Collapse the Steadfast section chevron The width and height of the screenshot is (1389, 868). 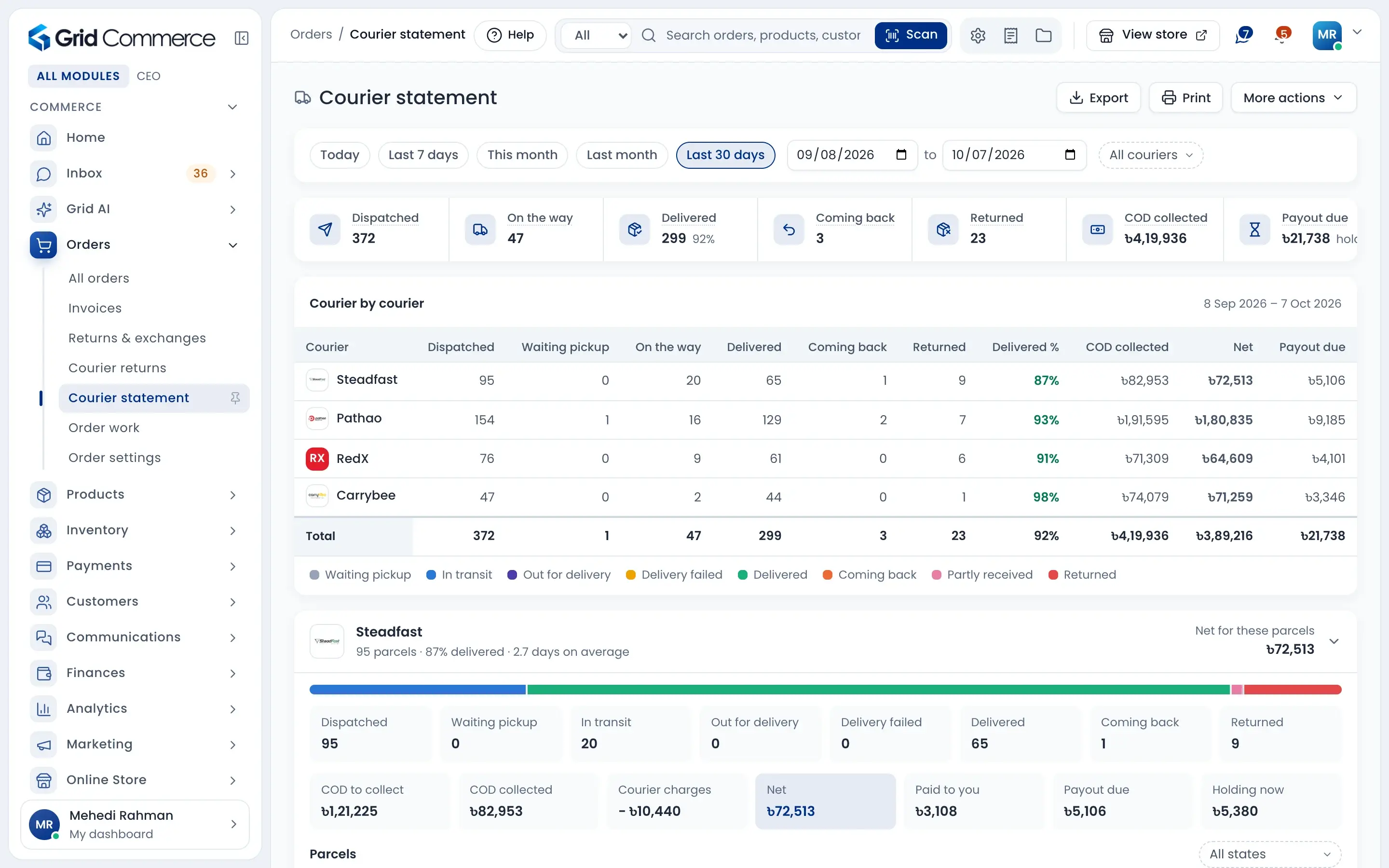pyautogui.click(x=1334, y=641)
